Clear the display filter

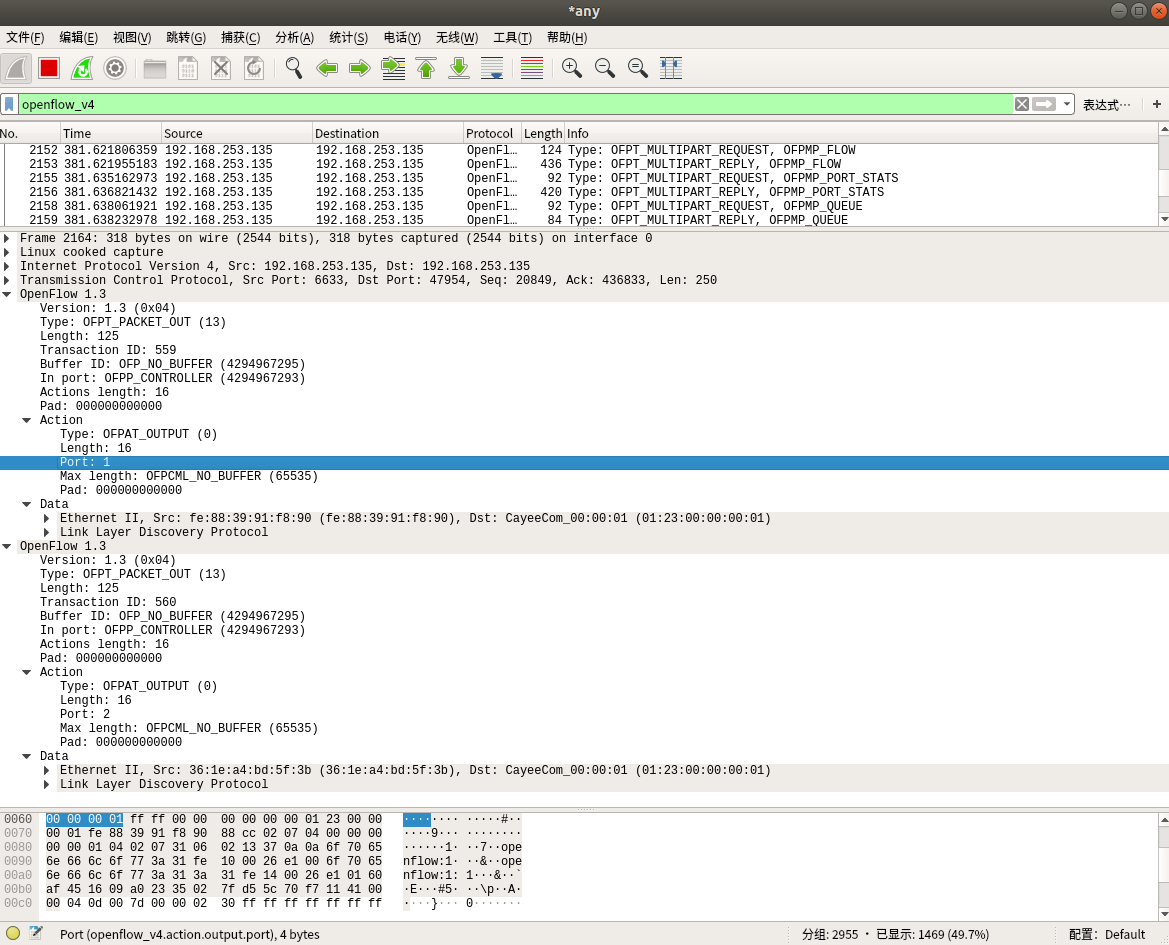click(x=1021, y=104)
